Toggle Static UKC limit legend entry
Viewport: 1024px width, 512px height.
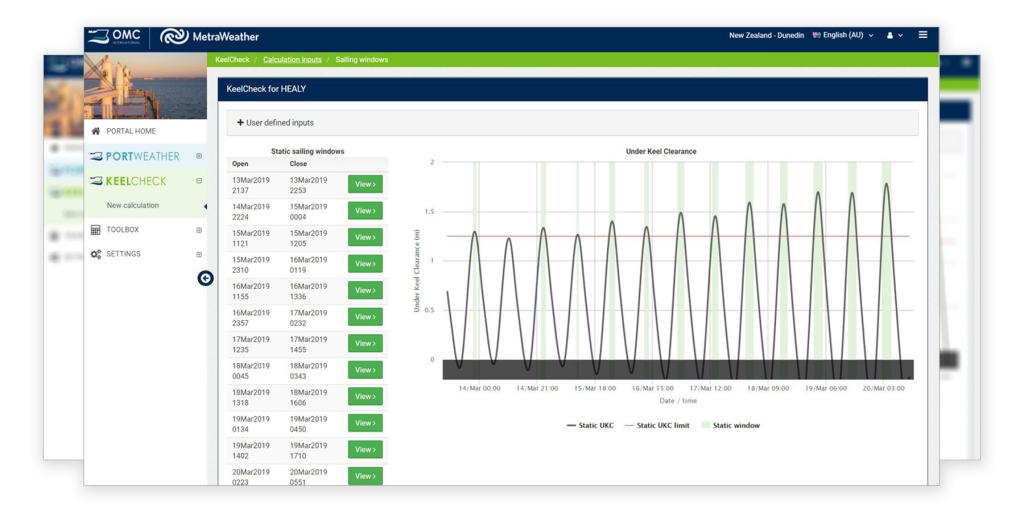click(x=657, y=425)
